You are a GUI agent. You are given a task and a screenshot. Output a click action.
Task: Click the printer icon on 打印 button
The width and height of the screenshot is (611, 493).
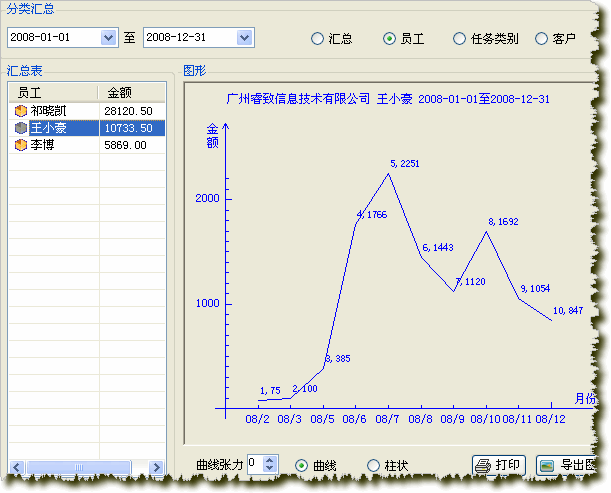click(483, 466)
